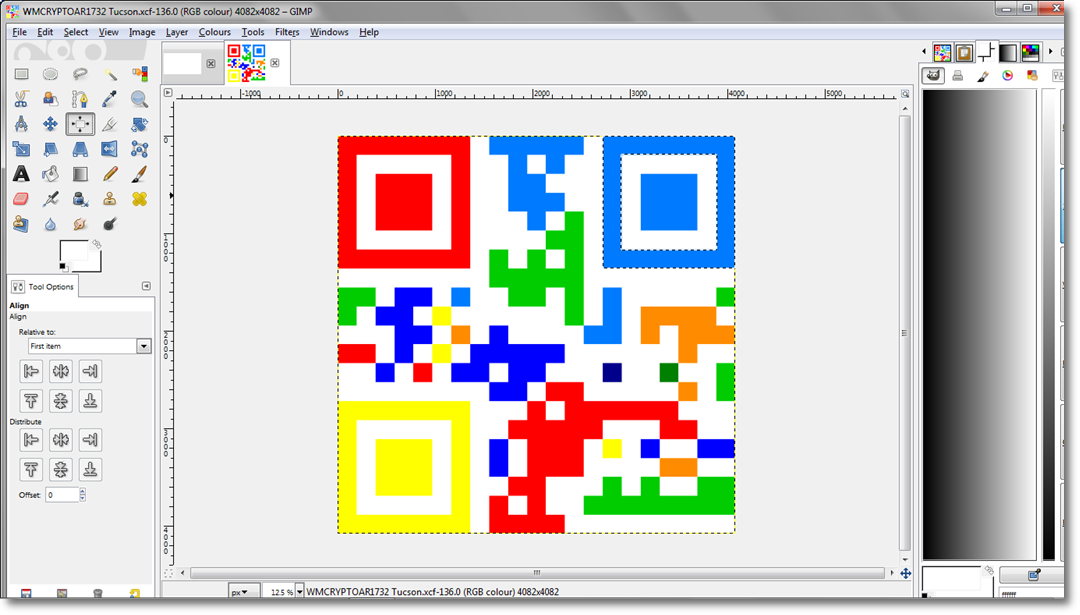
Task: Choose the Blend gradient tool
Action: coord(80,174)
